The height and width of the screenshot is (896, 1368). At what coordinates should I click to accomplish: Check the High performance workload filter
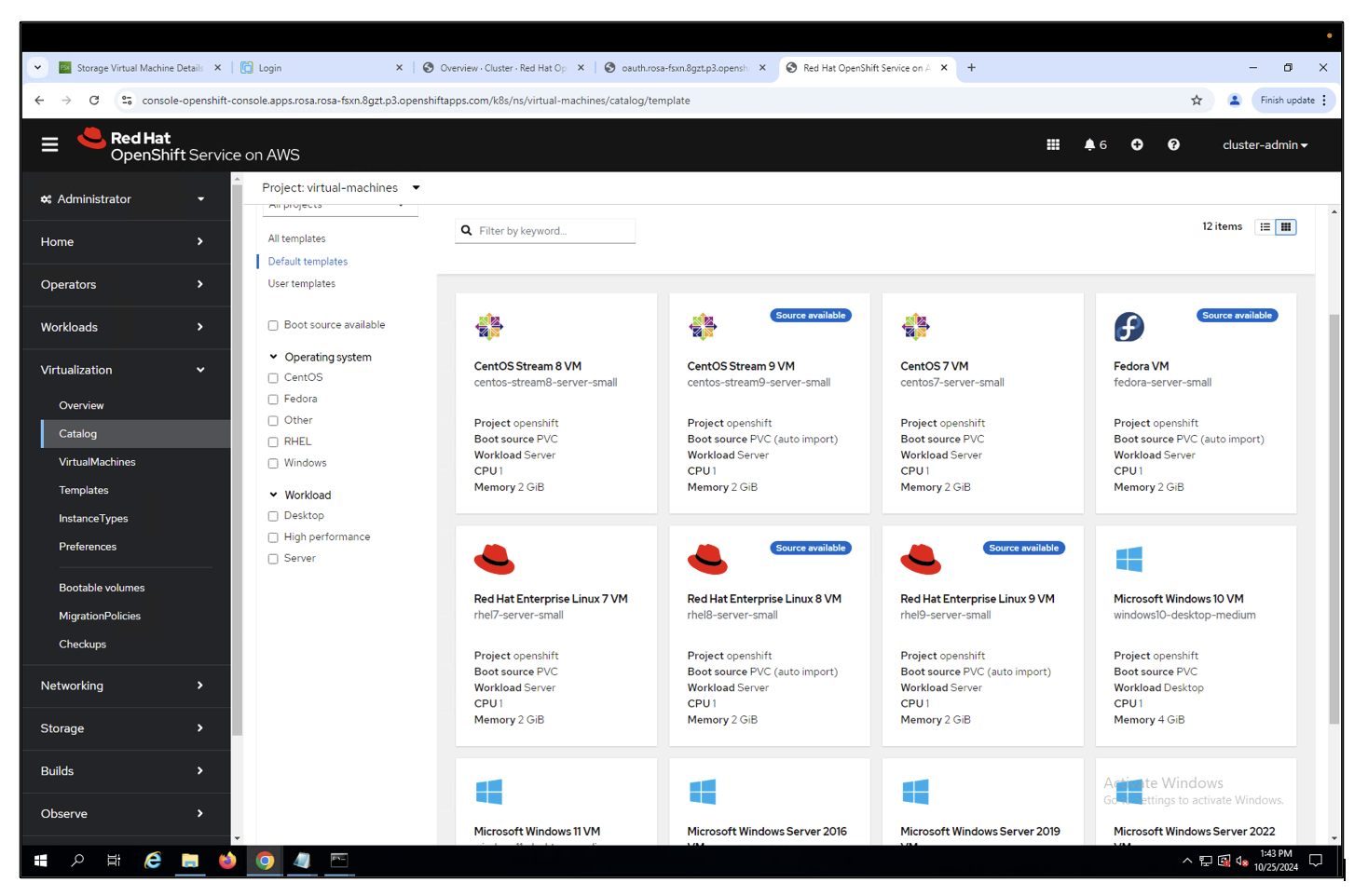pos(273,537)
